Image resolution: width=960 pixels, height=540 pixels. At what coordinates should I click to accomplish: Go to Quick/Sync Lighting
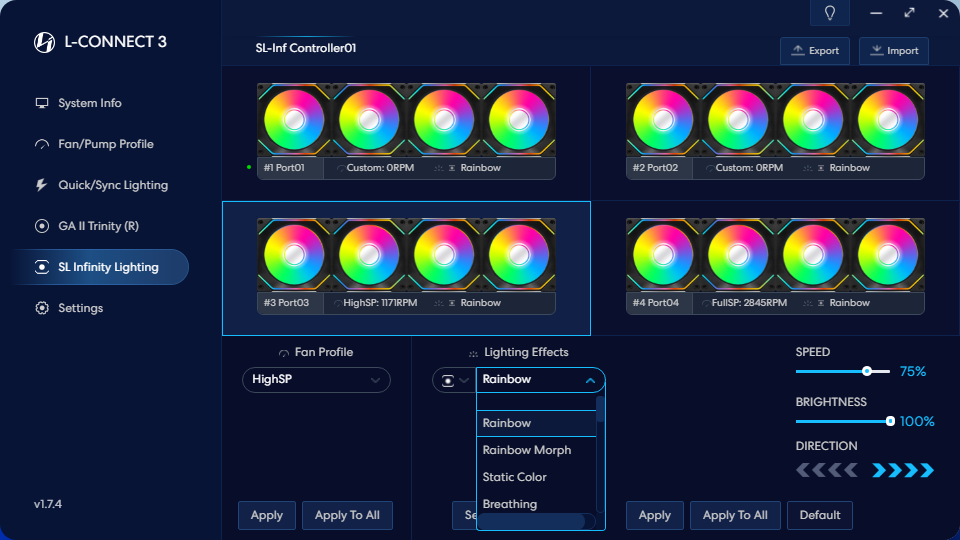[100, 185]
